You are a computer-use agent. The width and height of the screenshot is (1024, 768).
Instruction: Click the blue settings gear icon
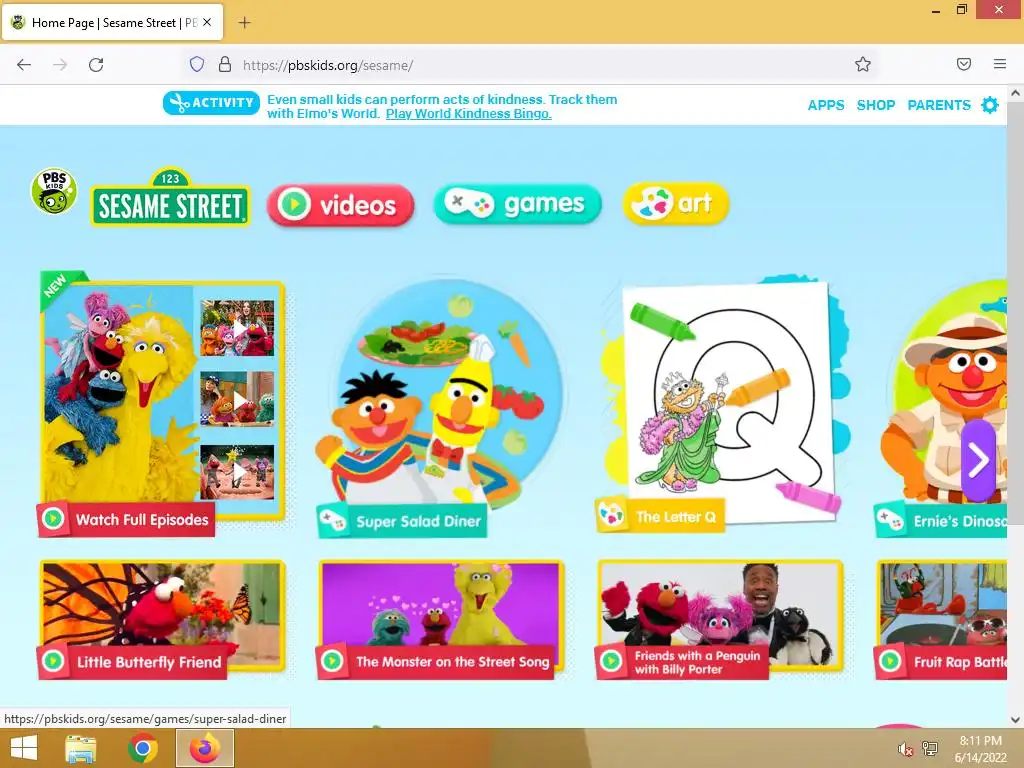tap(990, 105)
